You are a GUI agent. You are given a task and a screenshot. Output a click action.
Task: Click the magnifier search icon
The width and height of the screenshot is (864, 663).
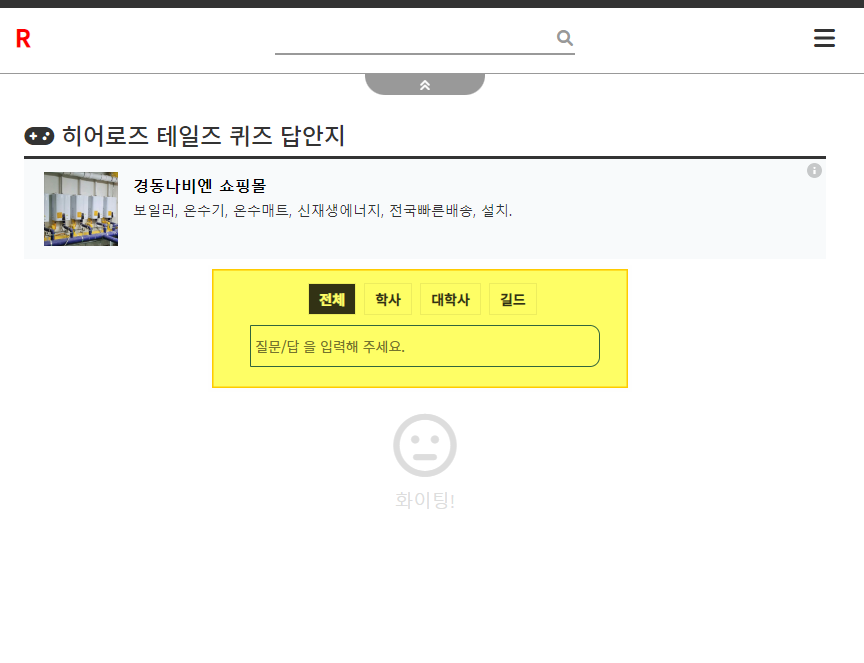point(565,38)
